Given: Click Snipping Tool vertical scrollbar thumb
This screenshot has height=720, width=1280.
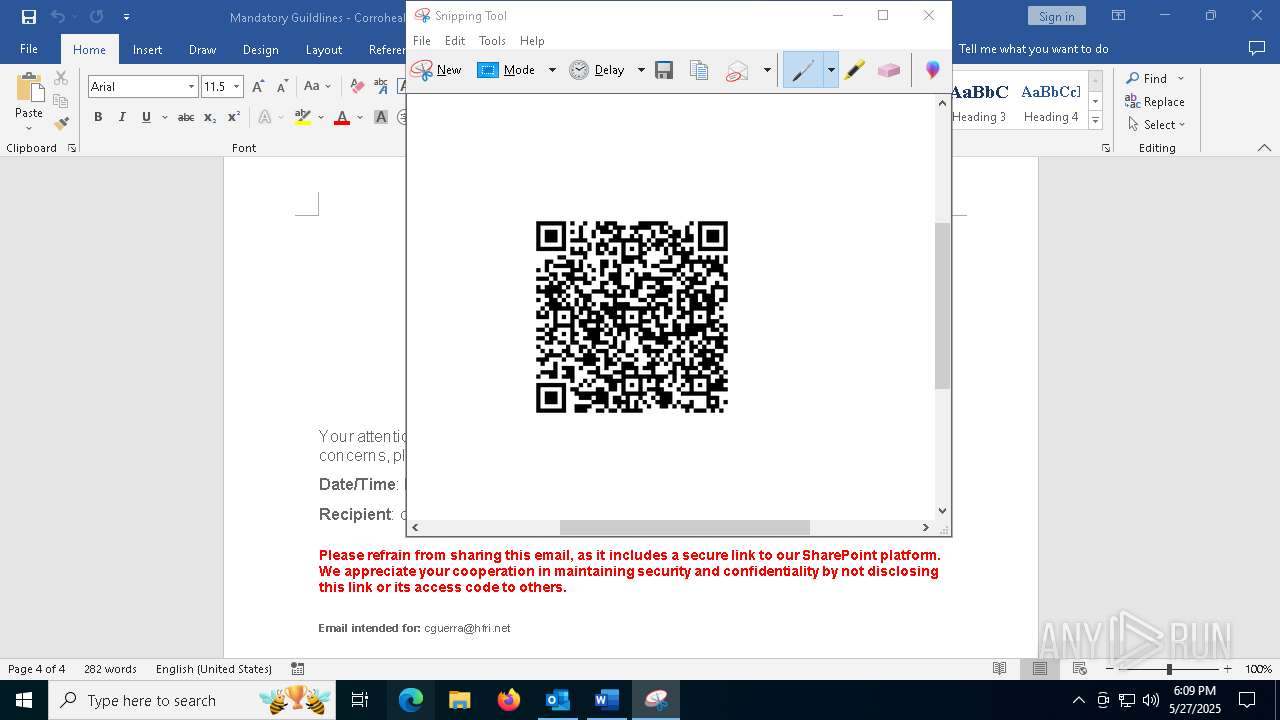Looking at the screenshot, I should 942,306.
